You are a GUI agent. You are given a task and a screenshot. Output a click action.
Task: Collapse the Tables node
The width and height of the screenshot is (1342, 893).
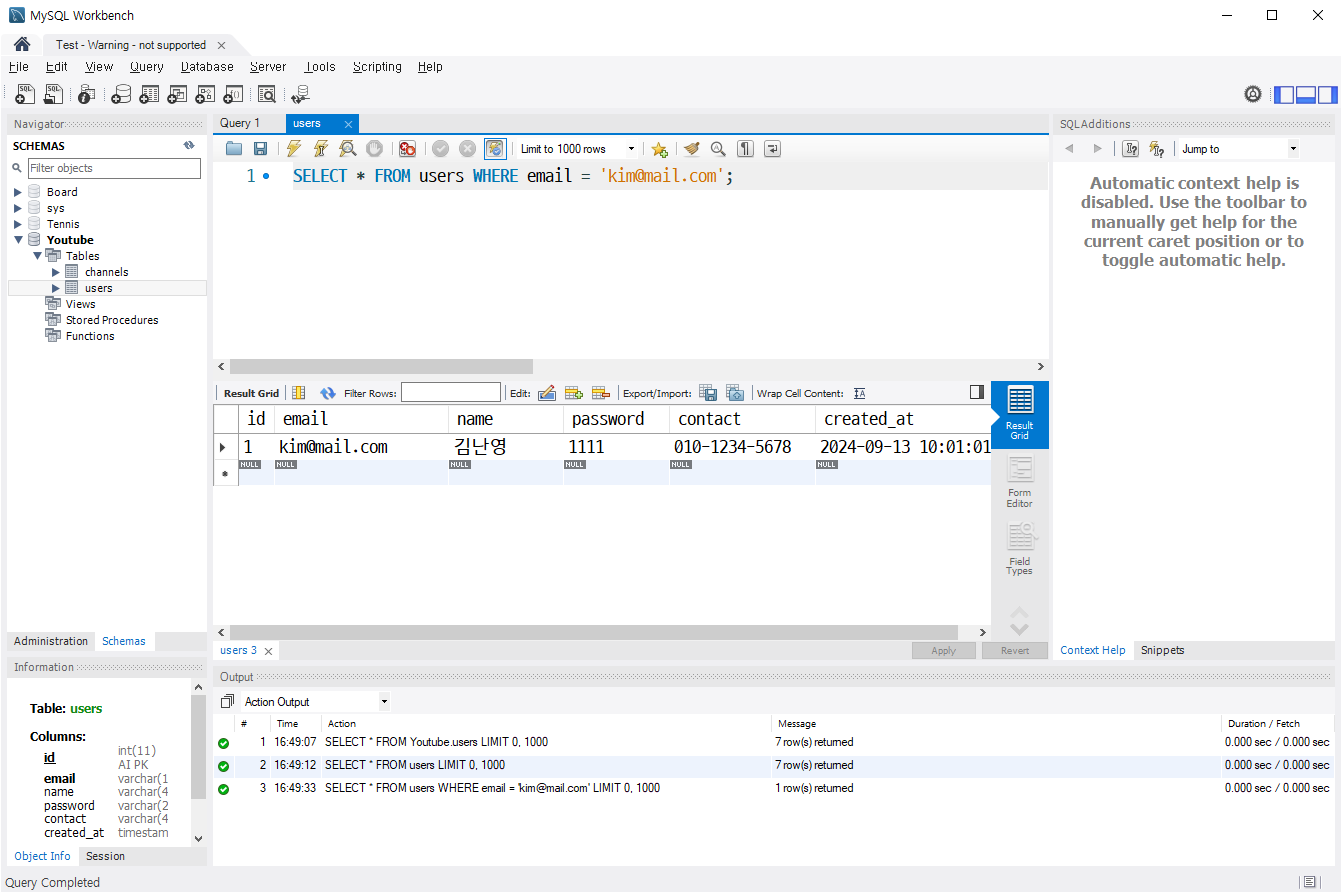click(37, 256)
